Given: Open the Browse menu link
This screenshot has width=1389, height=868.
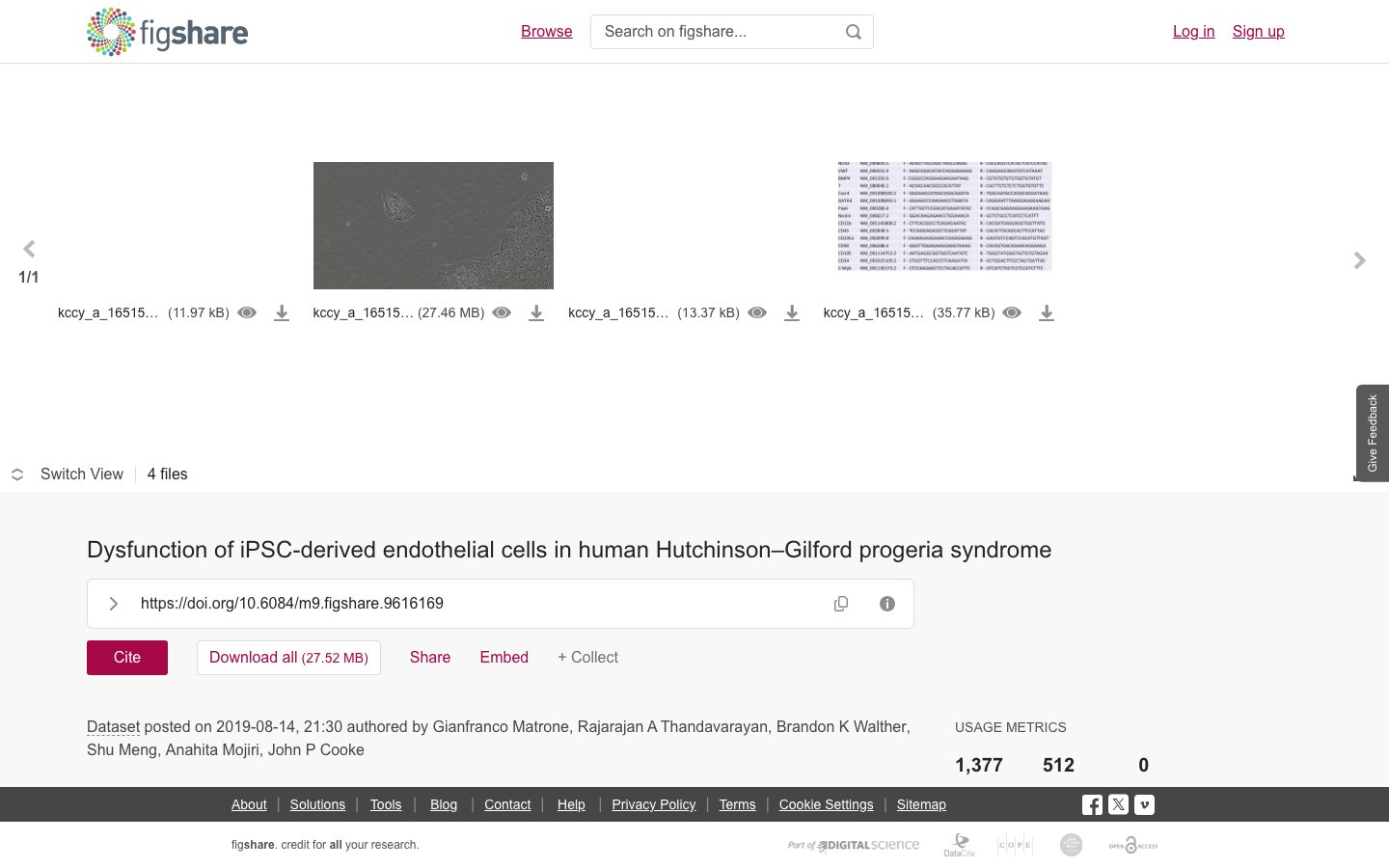Looking at the screenshot, I should click(x=547, y=32).
